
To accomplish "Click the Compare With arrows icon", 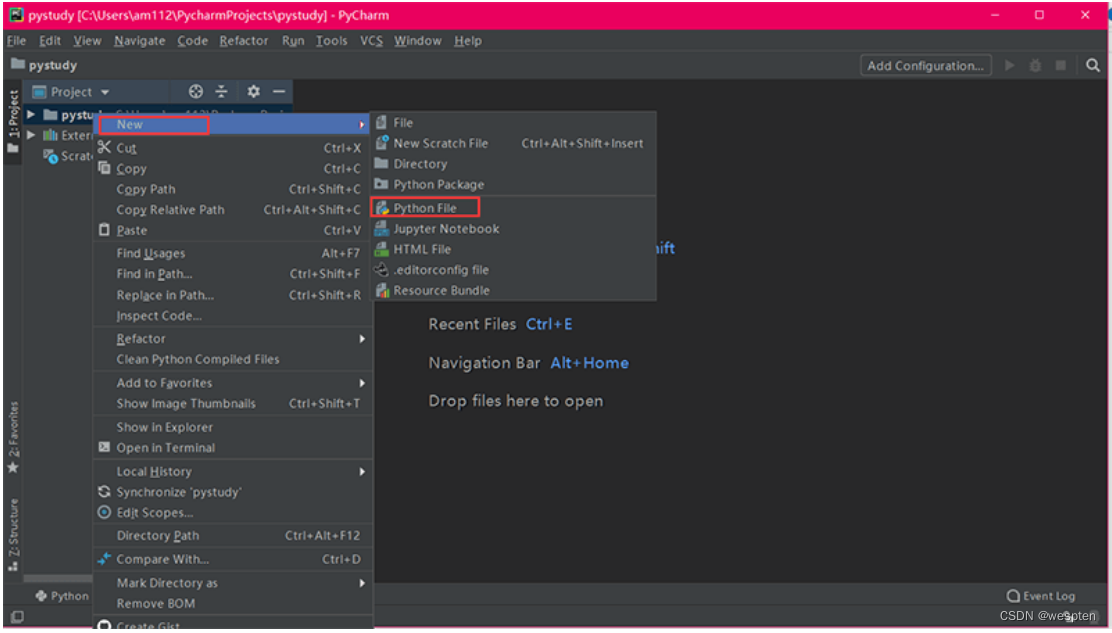I will pyautogui.click(x=104, y=559).
